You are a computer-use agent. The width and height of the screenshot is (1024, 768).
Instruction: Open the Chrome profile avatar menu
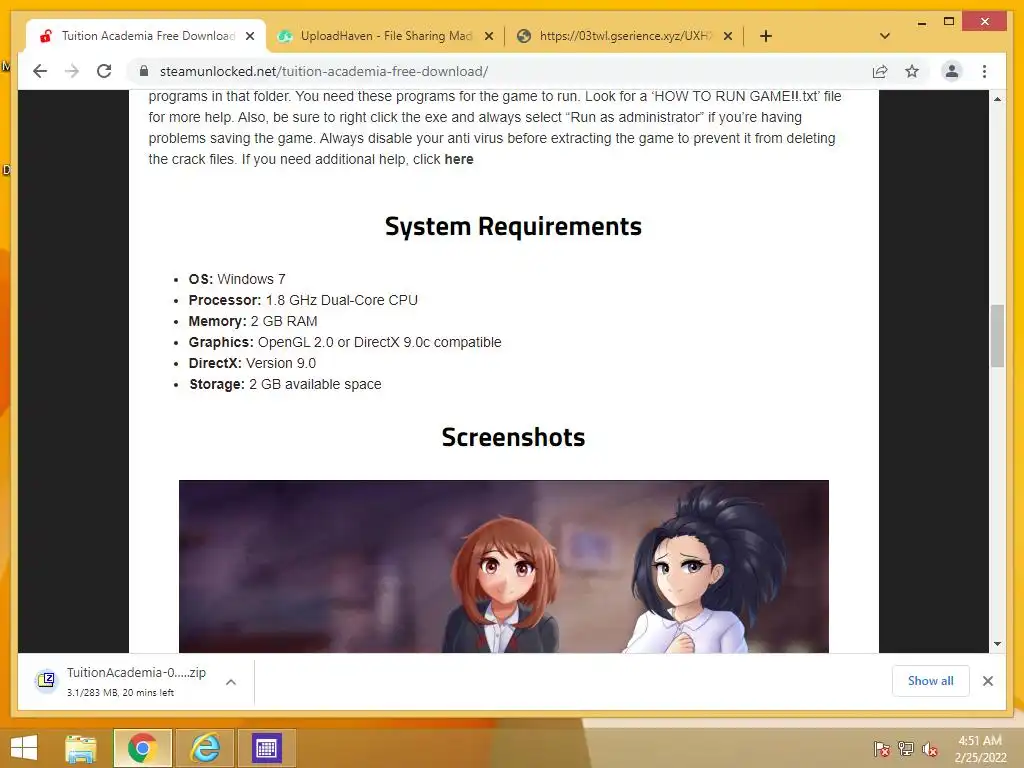[952, 71]
